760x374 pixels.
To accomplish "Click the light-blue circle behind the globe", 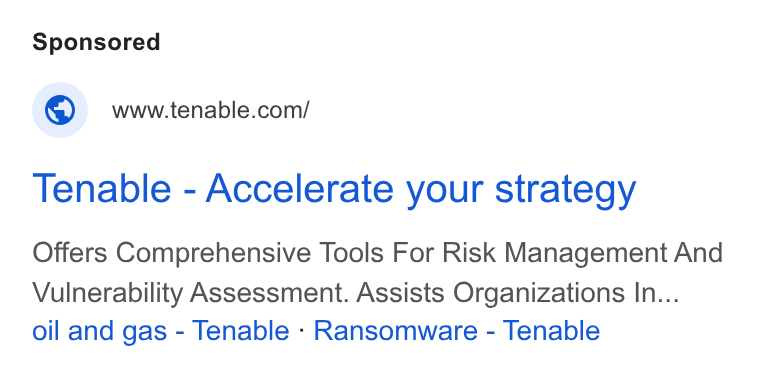I will pos(60,110).
